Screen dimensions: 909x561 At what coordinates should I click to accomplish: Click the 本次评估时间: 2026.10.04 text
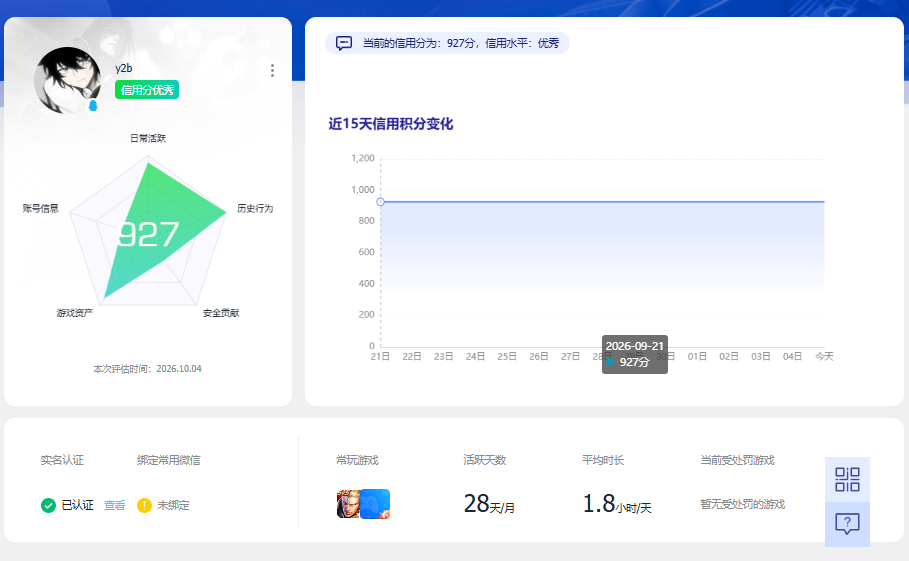click(147, 369)
